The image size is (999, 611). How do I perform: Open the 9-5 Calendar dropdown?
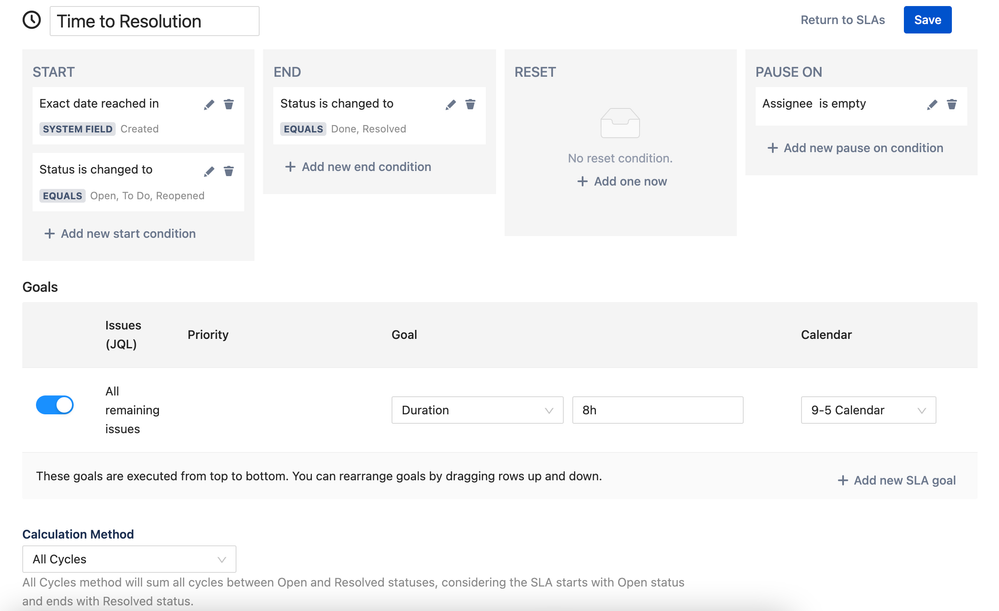coord(868,410)
